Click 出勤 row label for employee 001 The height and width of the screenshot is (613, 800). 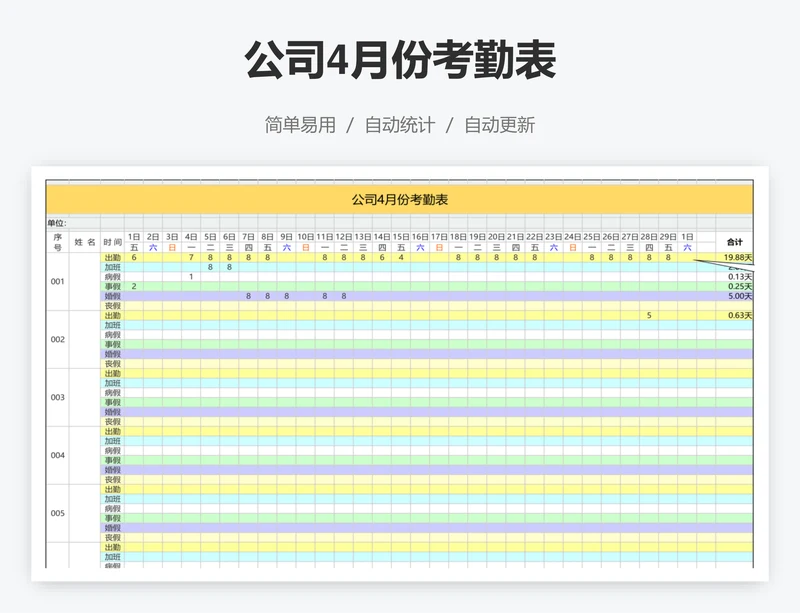[x=113, y=257]
